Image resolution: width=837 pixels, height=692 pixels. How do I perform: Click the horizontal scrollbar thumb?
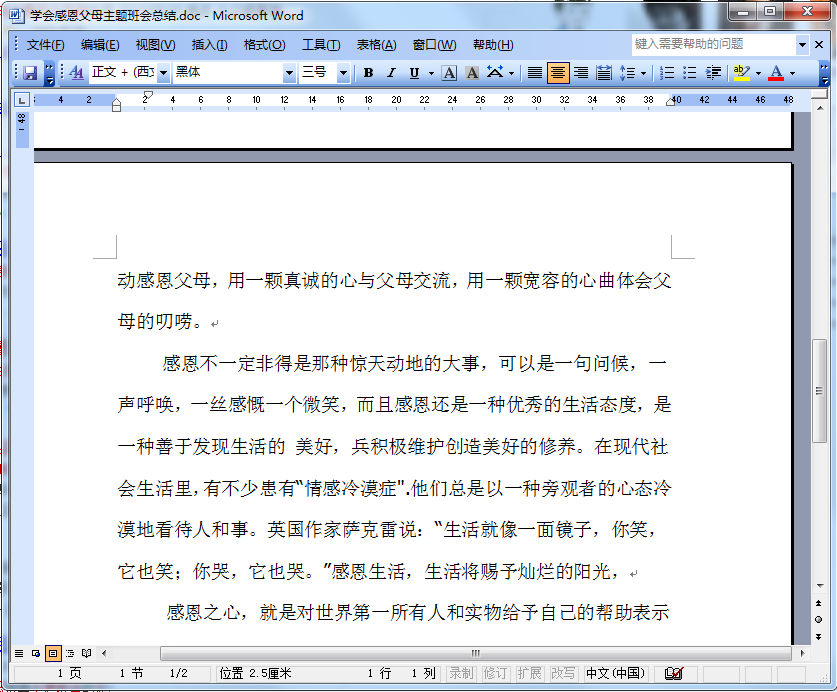pos(476,653)
